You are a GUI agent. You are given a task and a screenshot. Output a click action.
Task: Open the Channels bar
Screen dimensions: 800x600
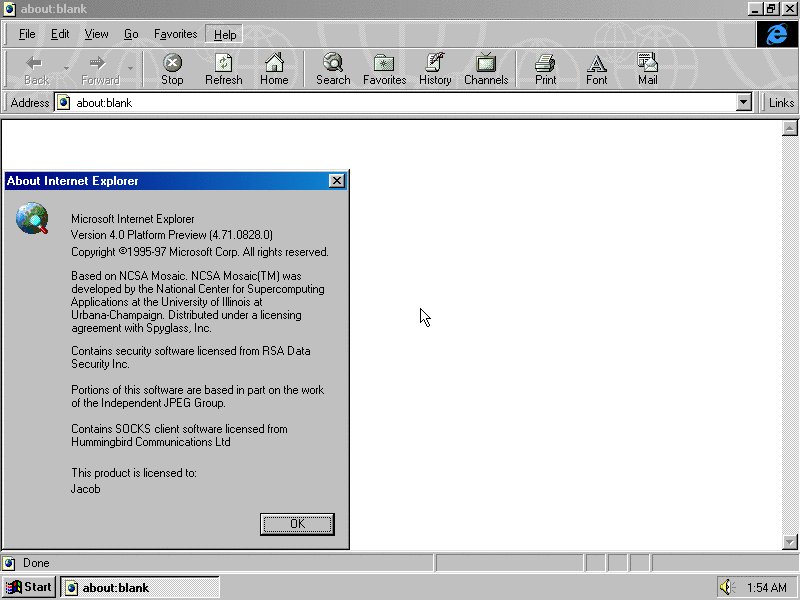(486, 69)
